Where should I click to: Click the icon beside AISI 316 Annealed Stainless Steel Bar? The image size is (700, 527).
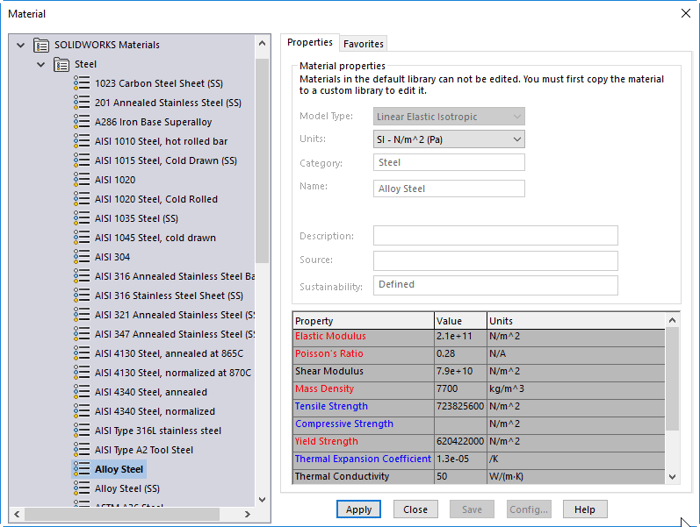[x=82, y=276]
